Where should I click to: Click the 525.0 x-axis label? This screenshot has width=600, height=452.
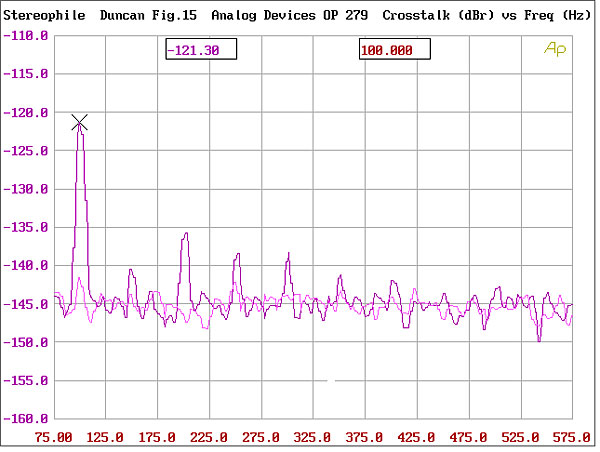520,437
